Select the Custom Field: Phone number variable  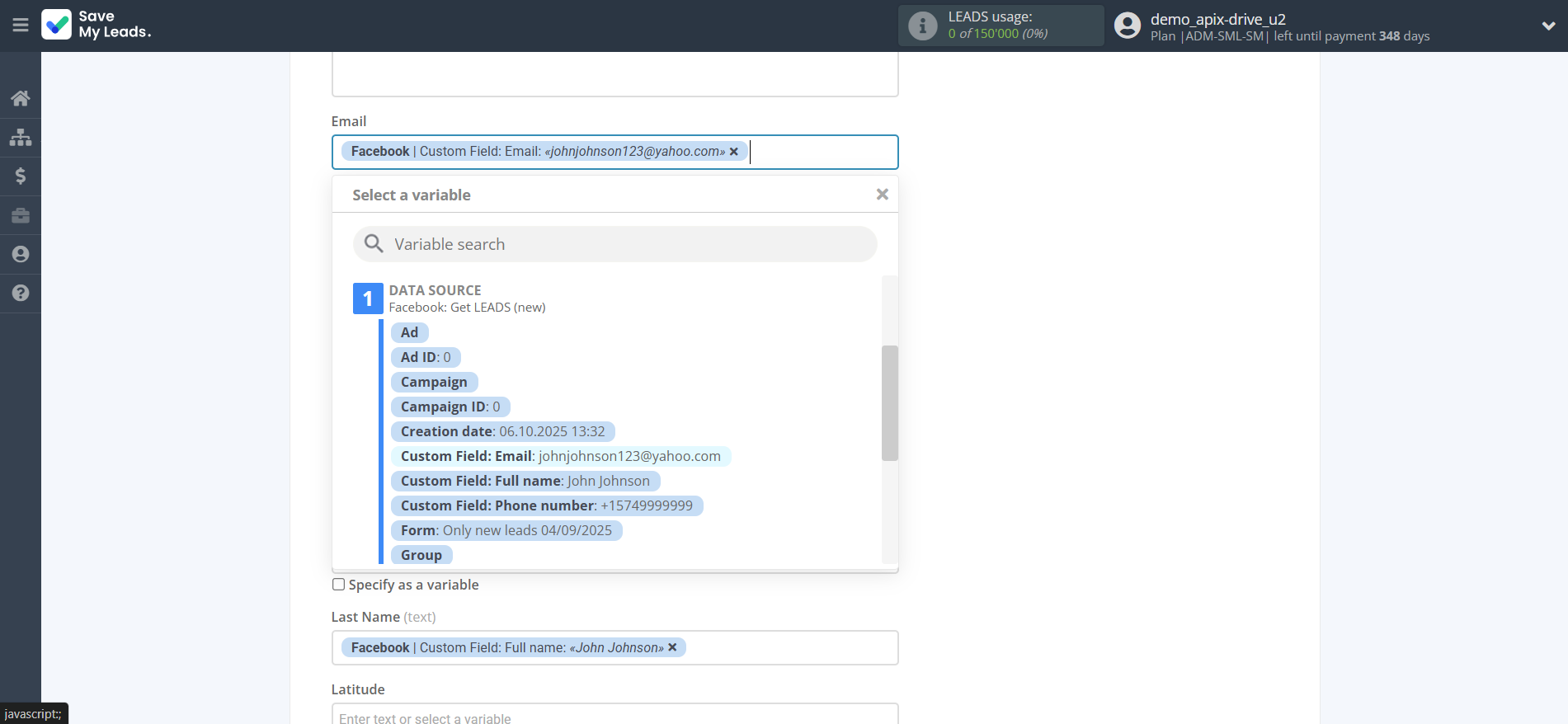point(546,505)
